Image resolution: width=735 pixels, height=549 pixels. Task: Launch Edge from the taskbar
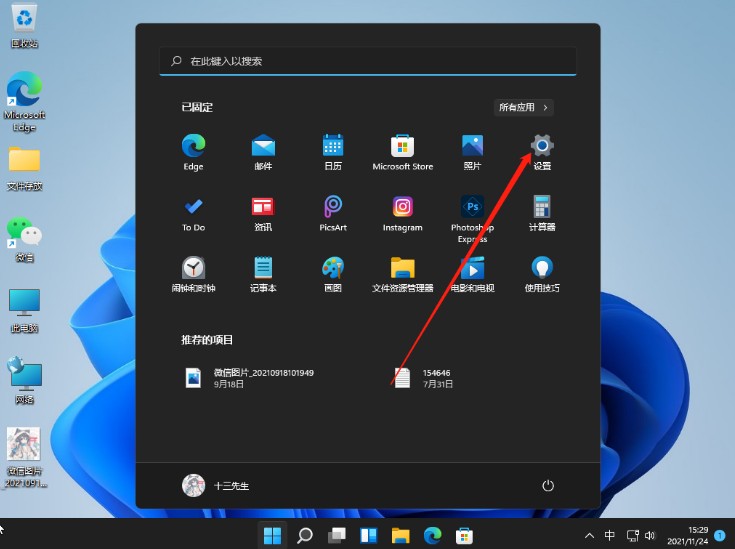pos(432,535)
